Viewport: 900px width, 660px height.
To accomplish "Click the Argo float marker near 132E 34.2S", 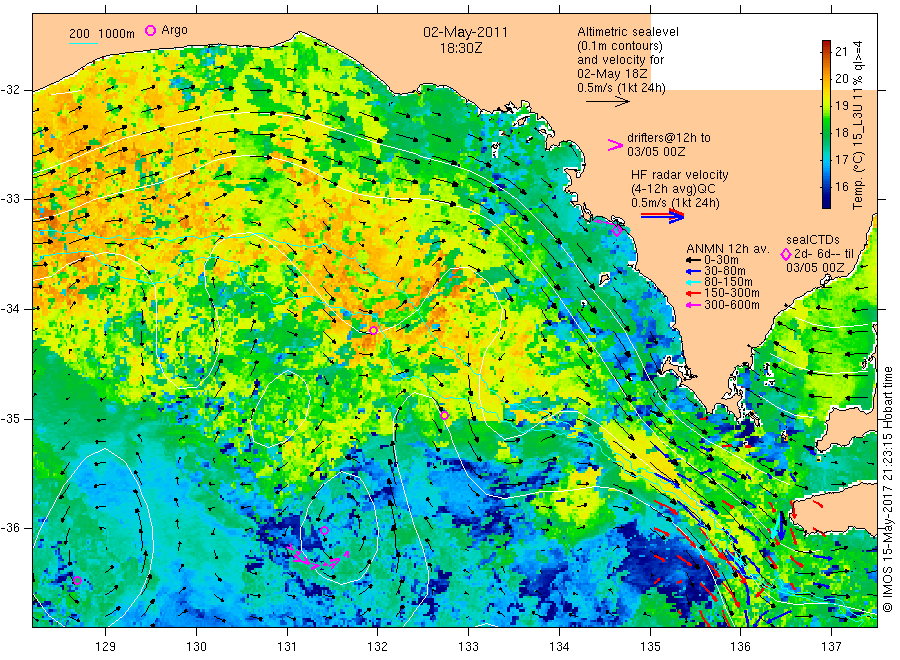I will tap(374, 330).
